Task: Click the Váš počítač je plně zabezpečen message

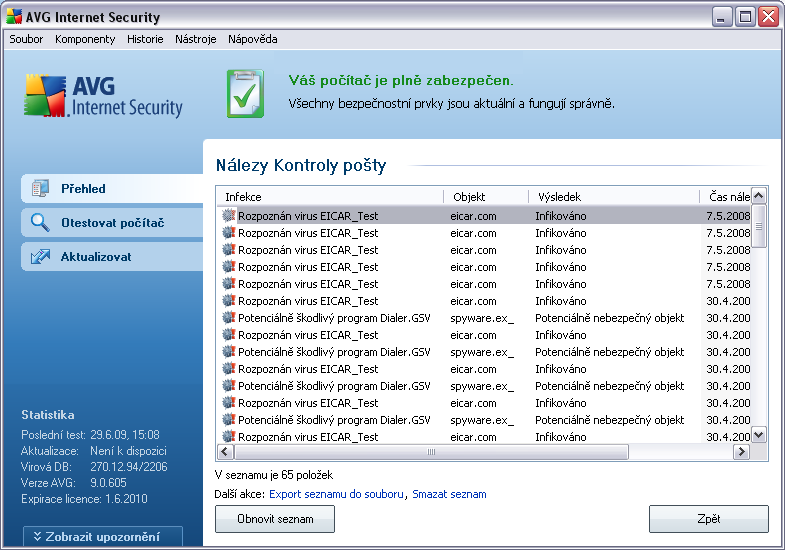Action: pyautogui.click(x=401, y=80)
